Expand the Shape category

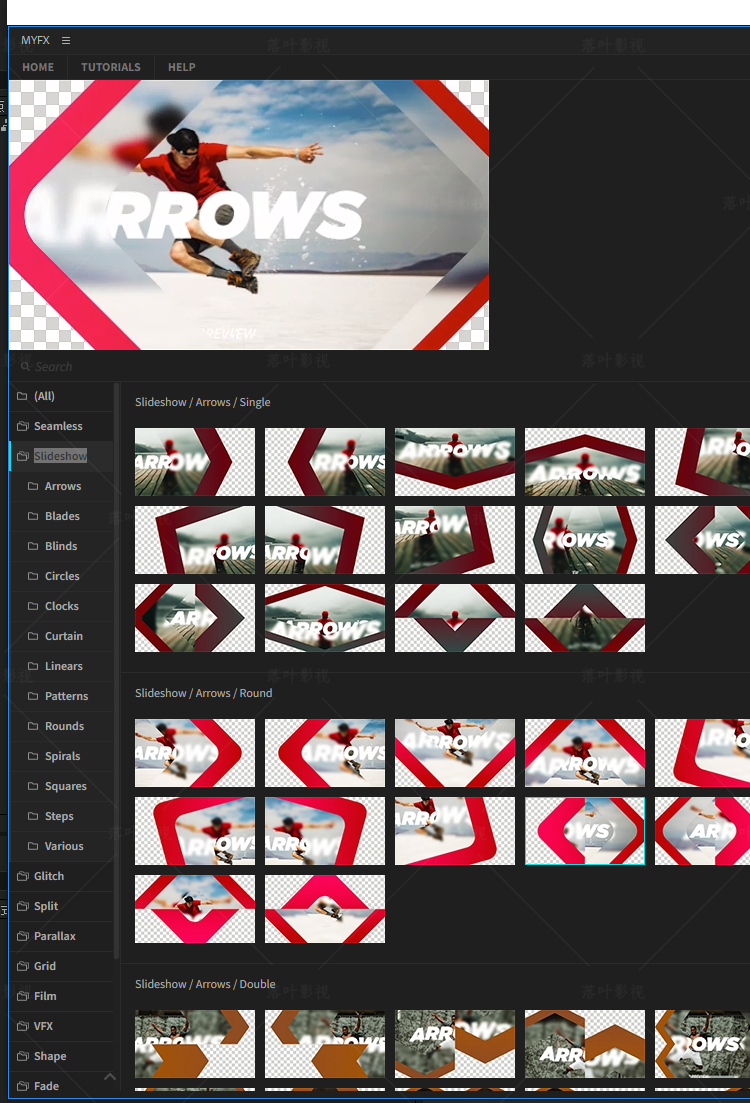(x=62, y=1057)
